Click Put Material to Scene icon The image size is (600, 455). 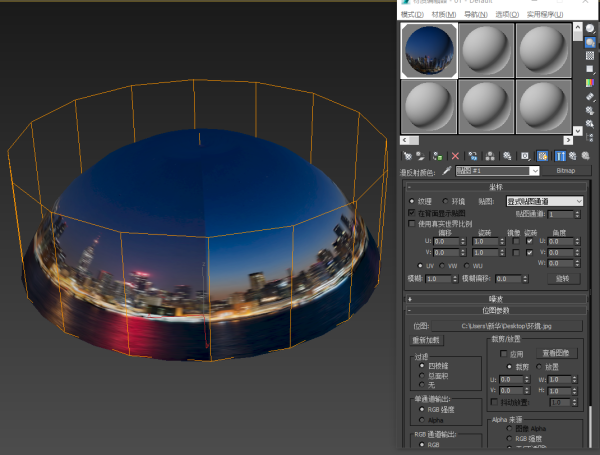point(421,156)
